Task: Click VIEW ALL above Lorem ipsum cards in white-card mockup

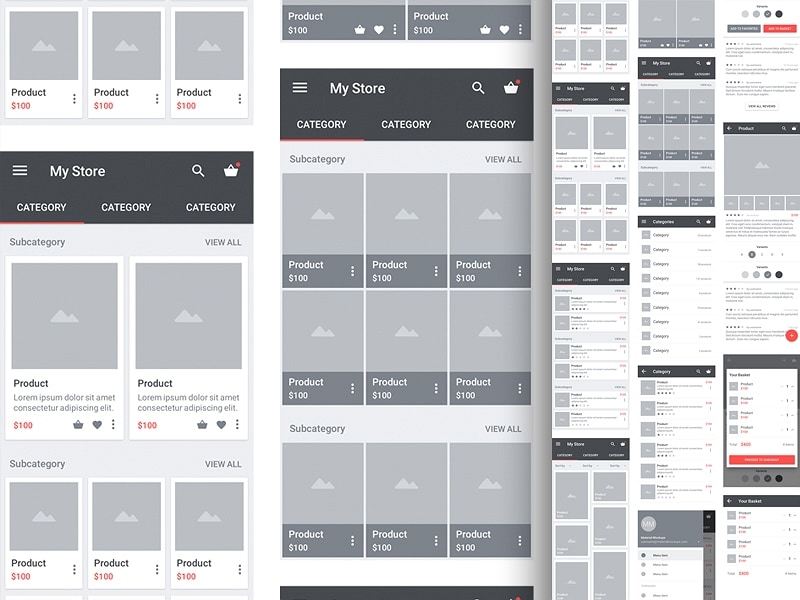Action: [x=223, y=242]
